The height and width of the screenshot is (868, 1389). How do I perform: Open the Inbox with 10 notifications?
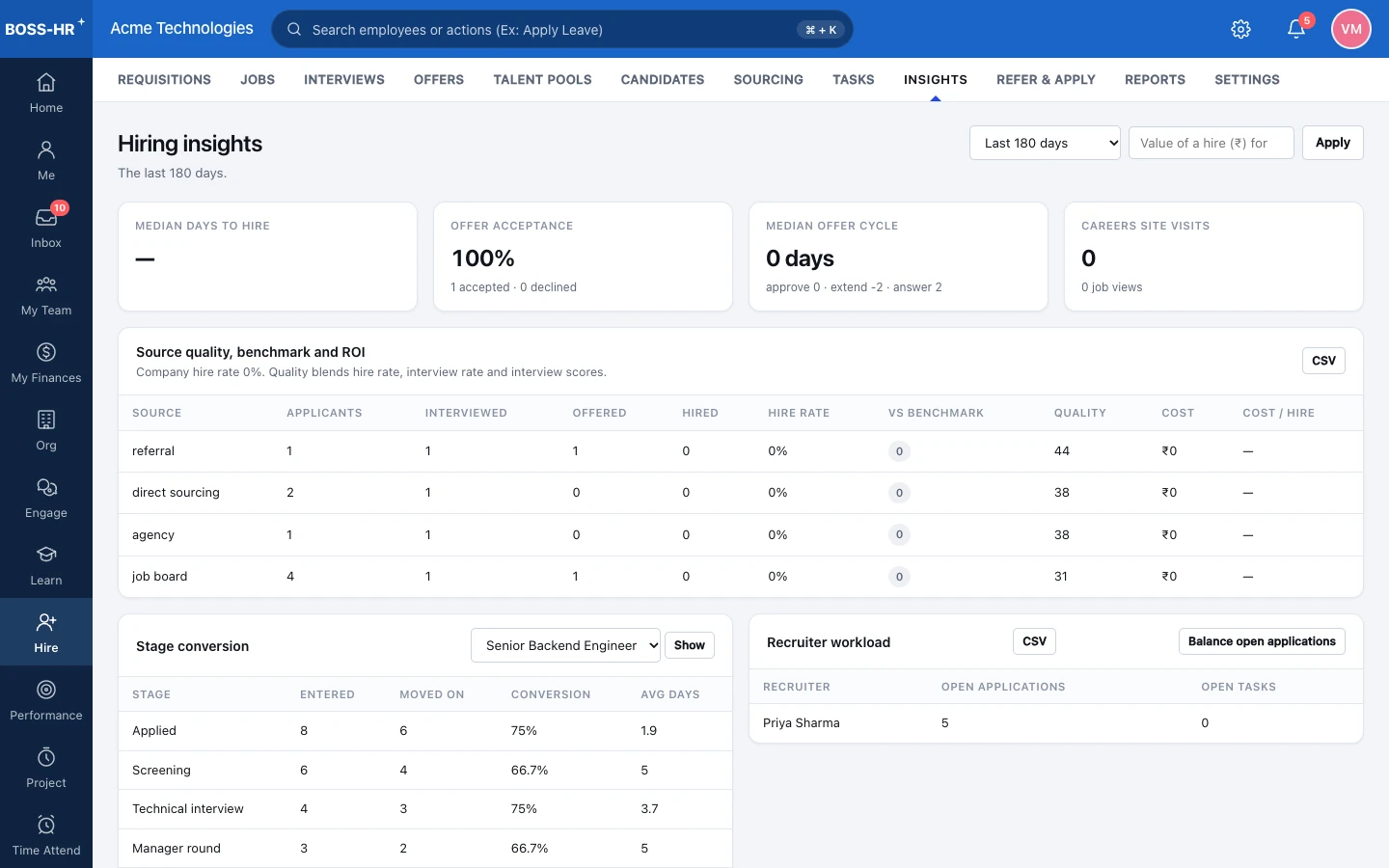pyautogui.click(x=46, y=229)
